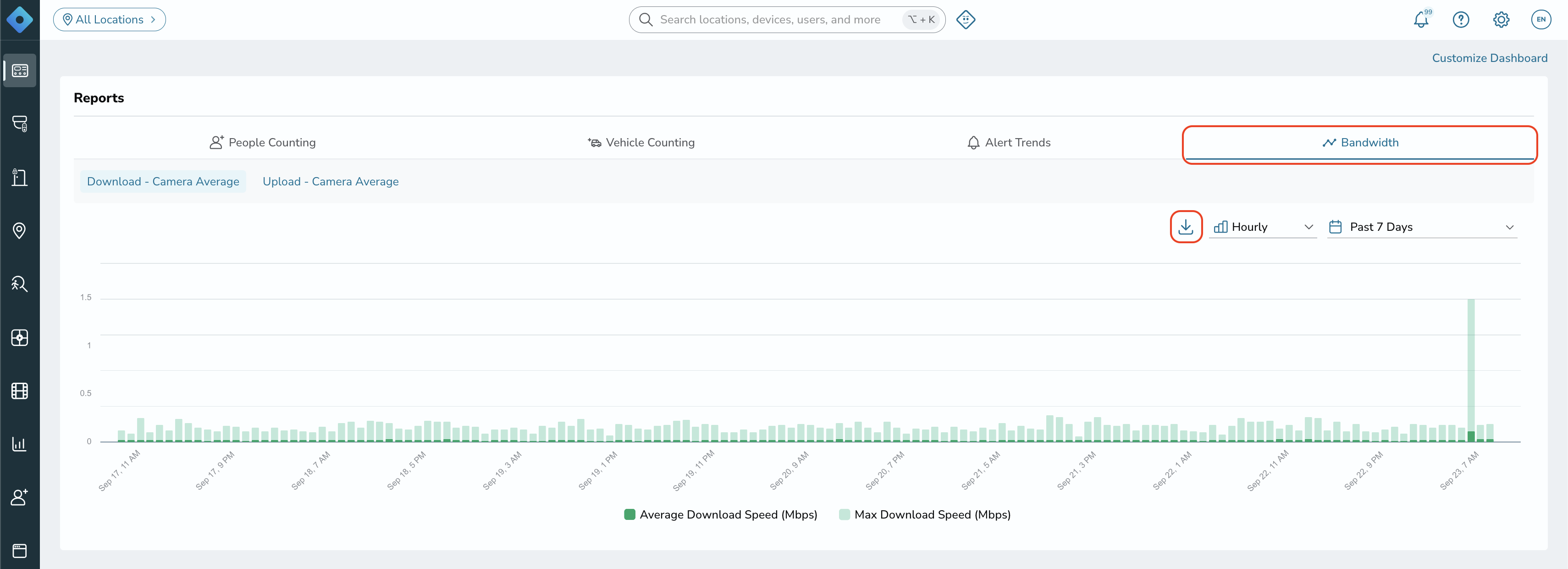This screenshot has height=569, width=1568.
Task: Click the Sep 20, 9 AM axis label
Action: click(x=790, y=470)
